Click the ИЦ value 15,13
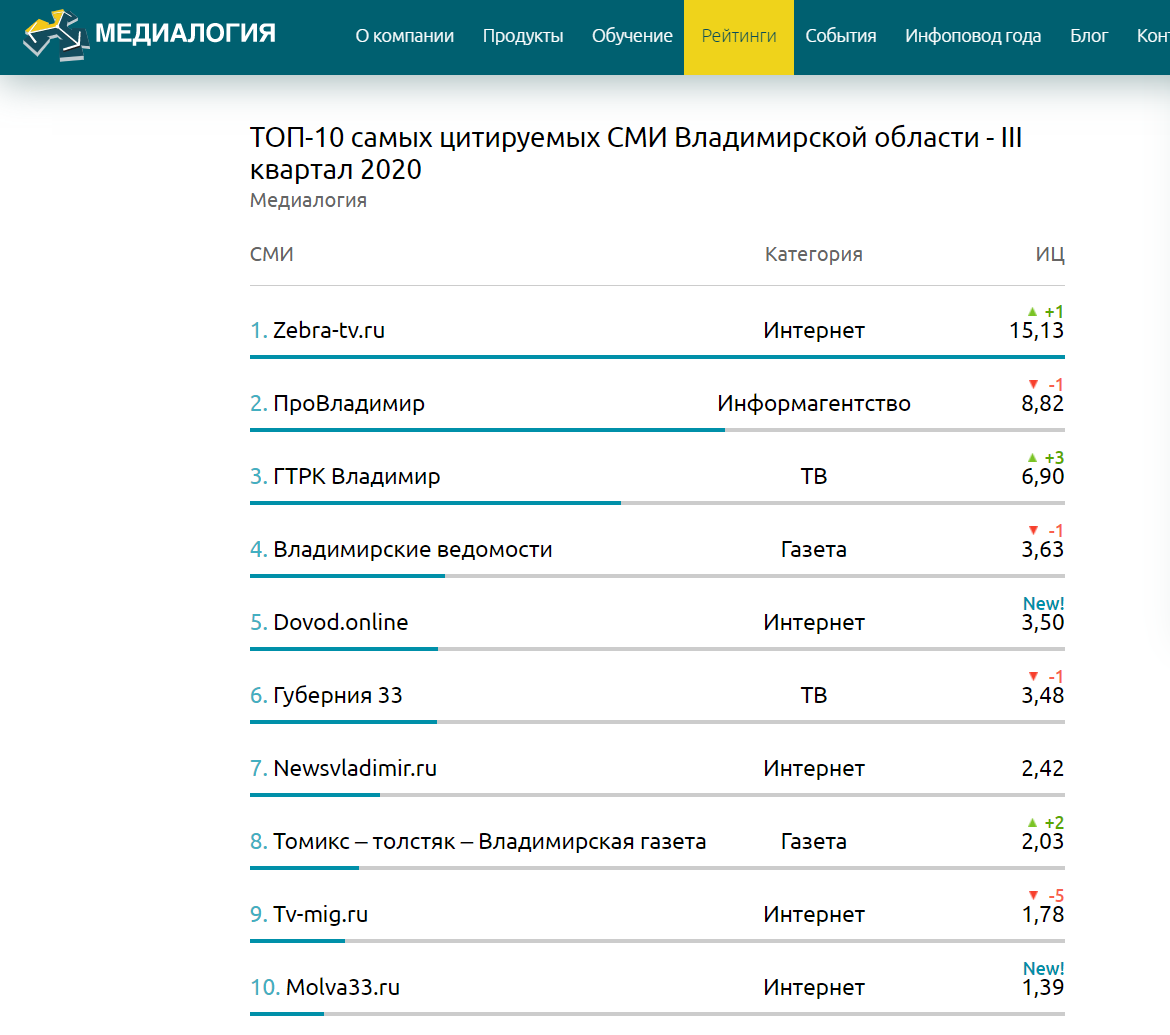Viewport: 1170px width, 1035px height. pyautogui.click(x=1036, y=331)
